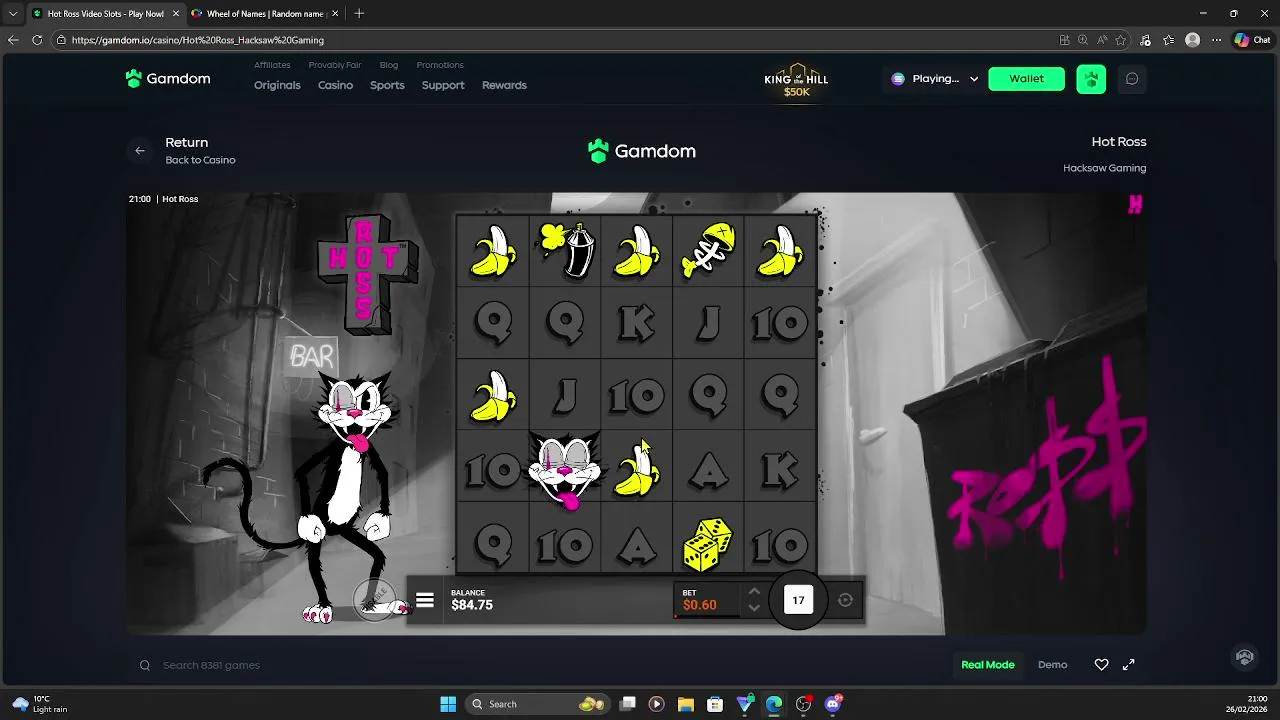Click the yellow dice symbol on reels
Image resolution: width=1280 pixels, height=720 pixels.
pos(708,545)
